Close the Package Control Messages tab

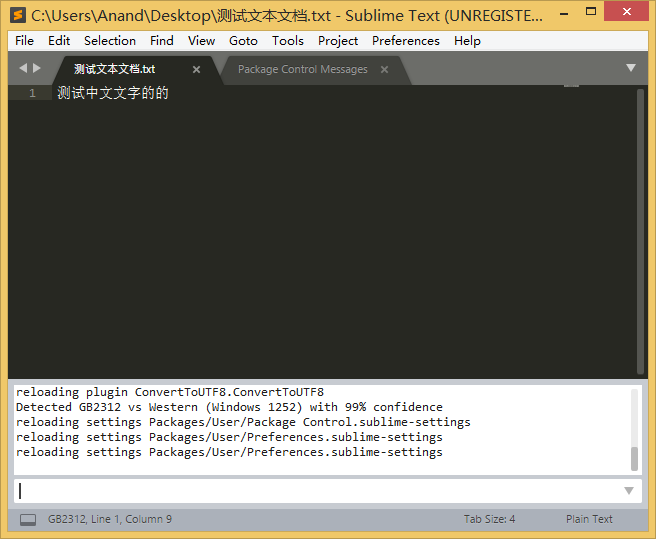[x=384, y=69]
